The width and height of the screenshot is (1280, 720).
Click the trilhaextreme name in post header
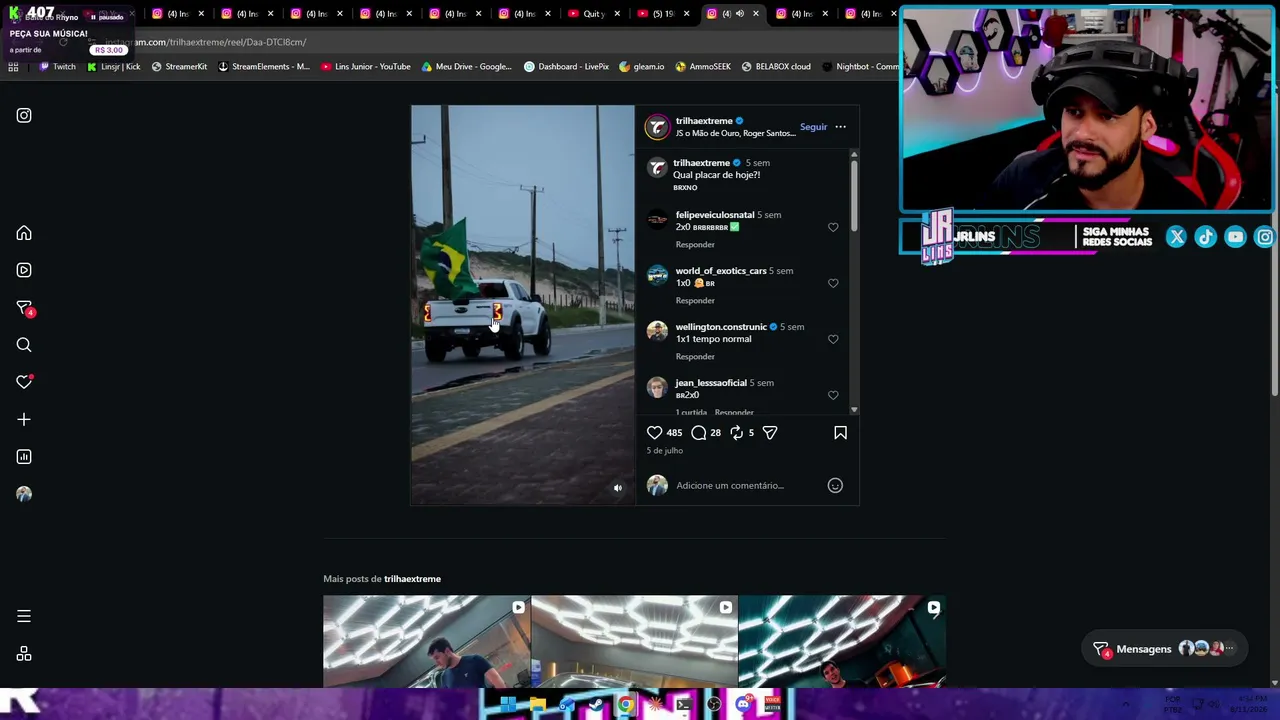coord(704,121)
